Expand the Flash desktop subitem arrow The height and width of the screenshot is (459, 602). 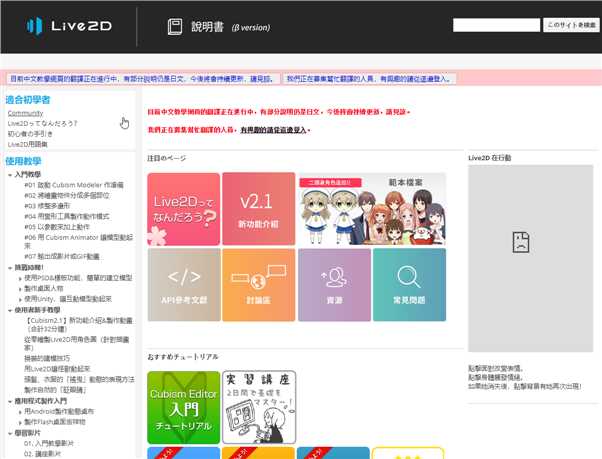[20, 423]
